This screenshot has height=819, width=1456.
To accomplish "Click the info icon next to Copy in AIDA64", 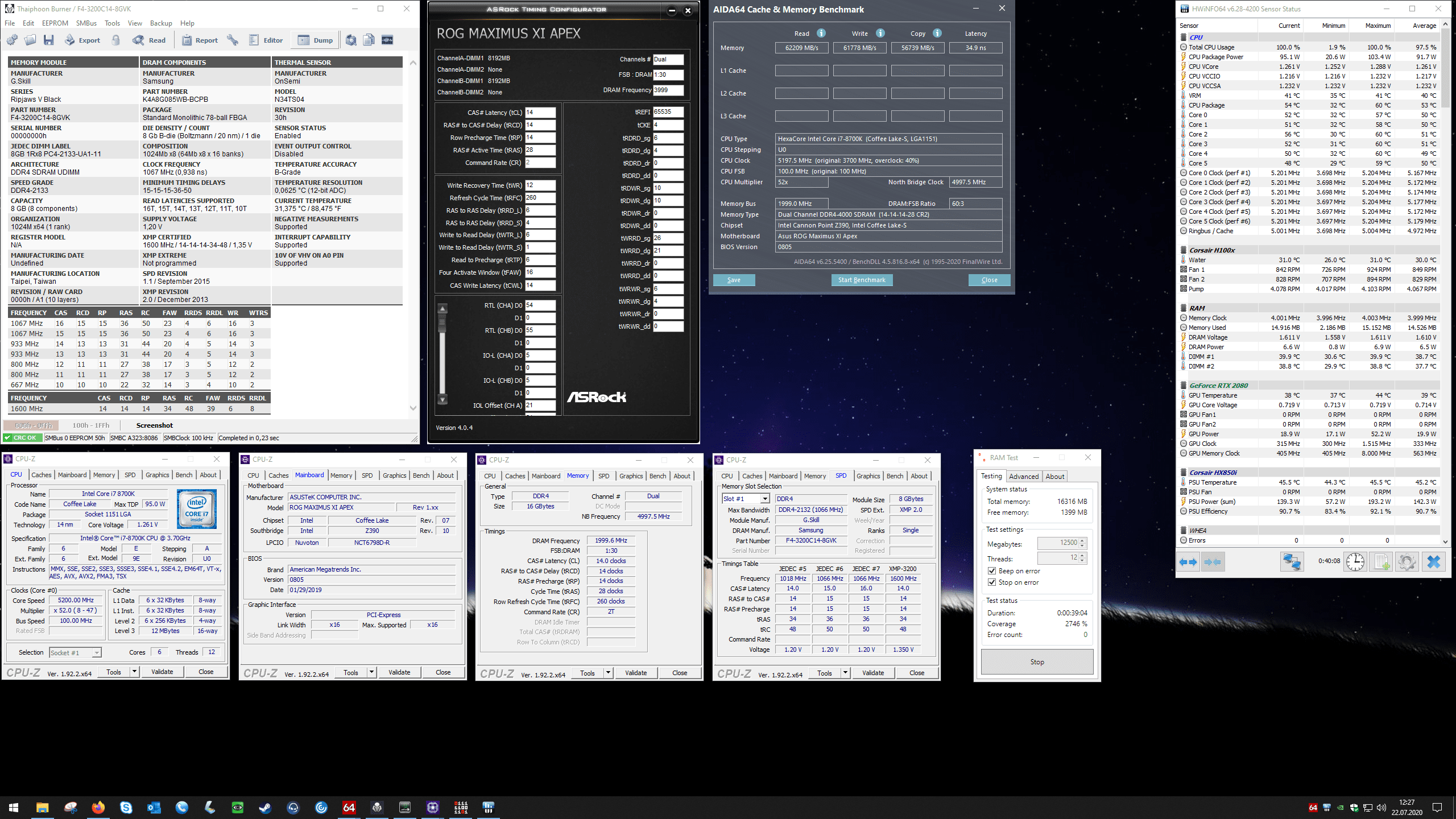I will [937, 33].
